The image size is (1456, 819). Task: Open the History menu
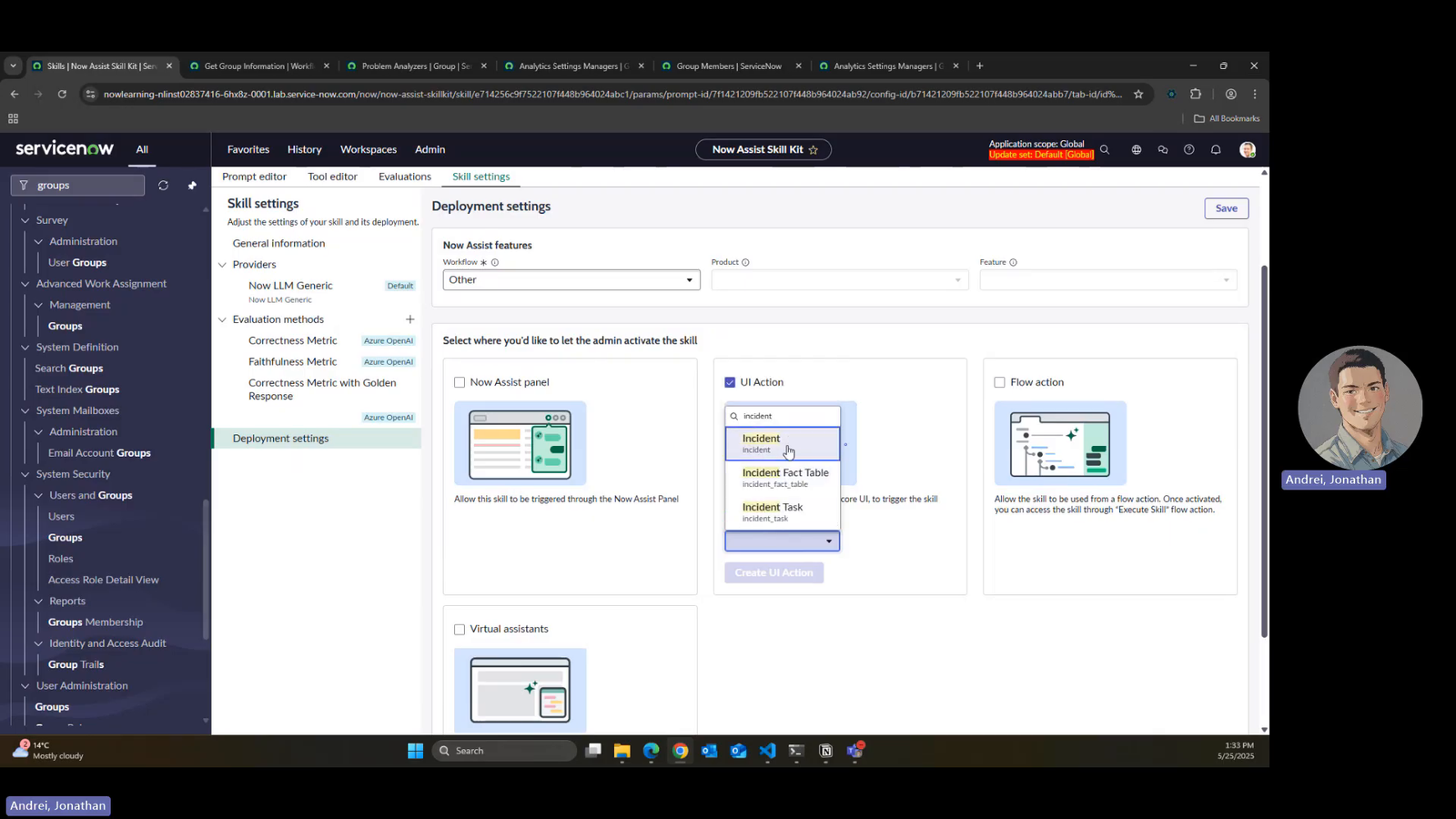[305, 149]
